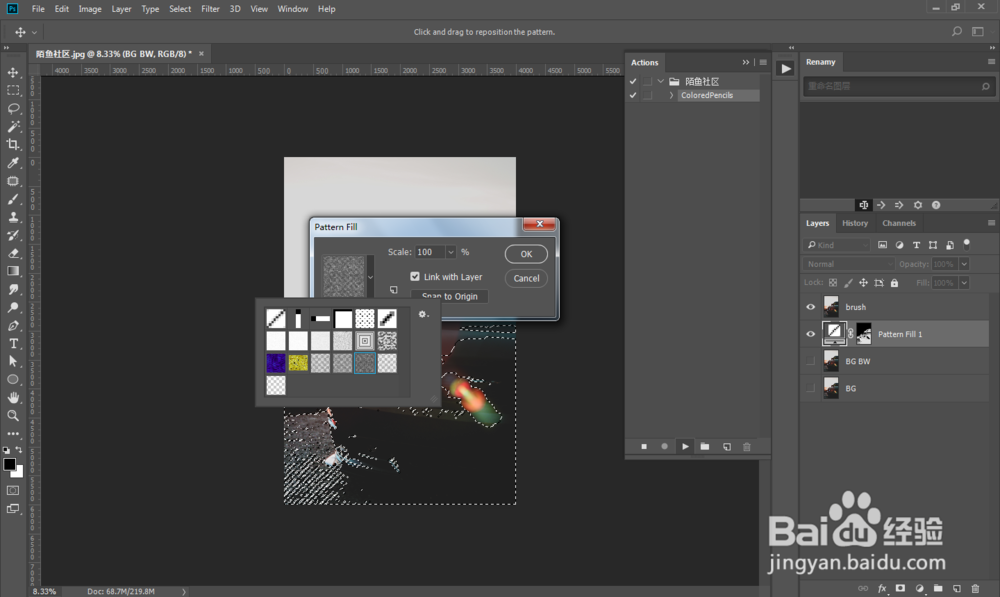Expand the ColoredPencils action
Screen dimensions: 1000x597
click(672, 95)
